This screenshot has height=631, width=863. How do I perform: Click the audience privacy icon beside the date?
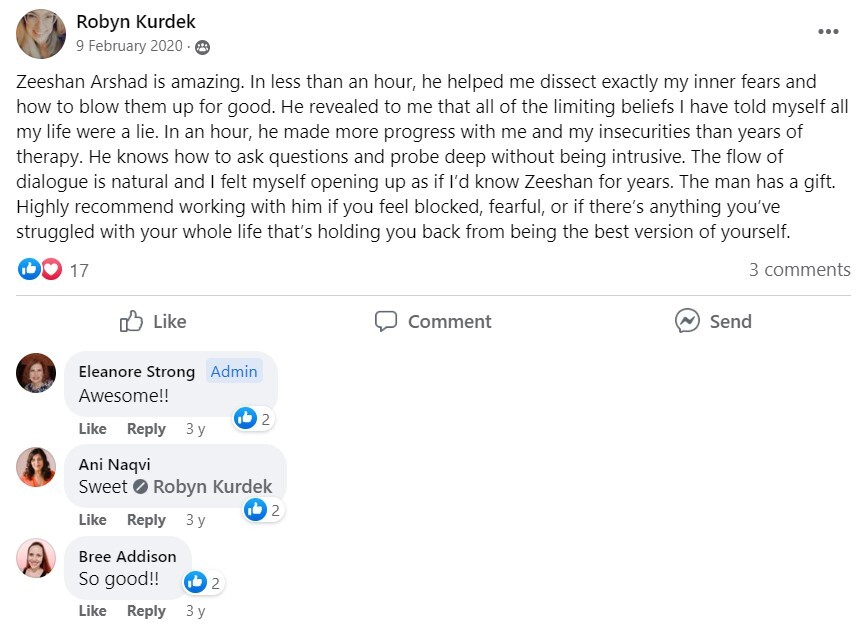[x=203, y=47]
